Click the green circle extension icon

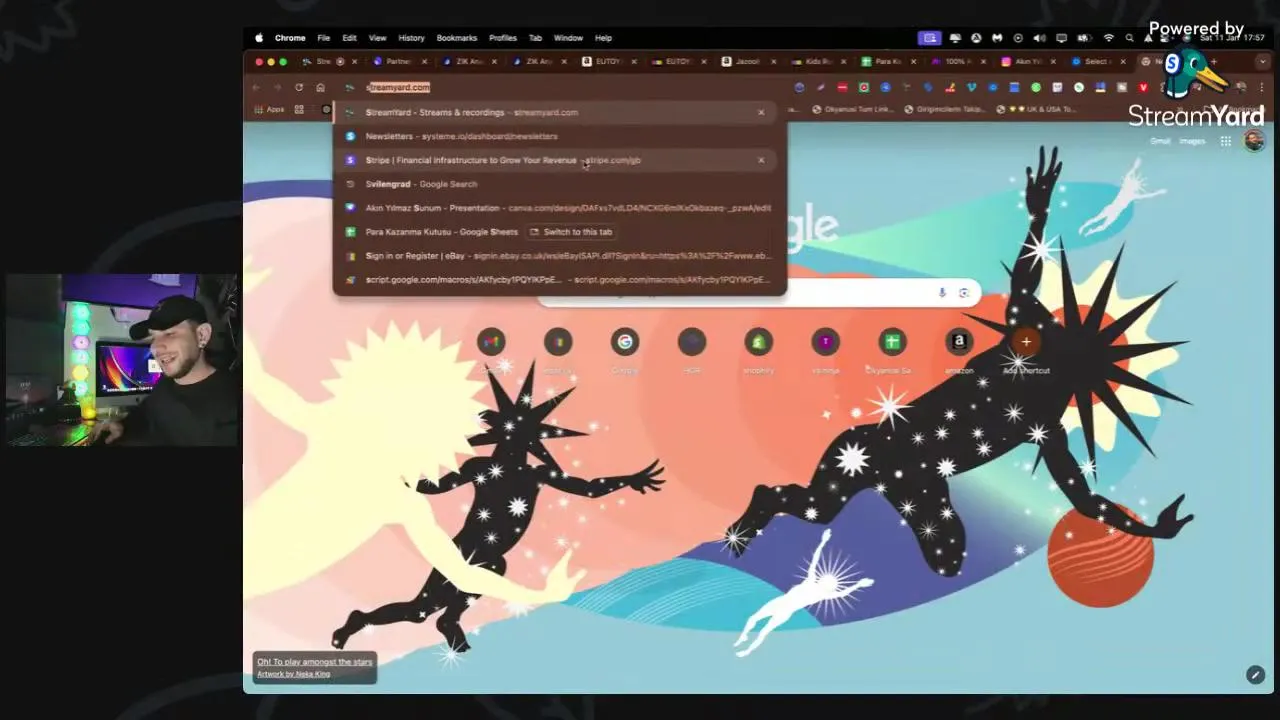[x=1036, y=87]
